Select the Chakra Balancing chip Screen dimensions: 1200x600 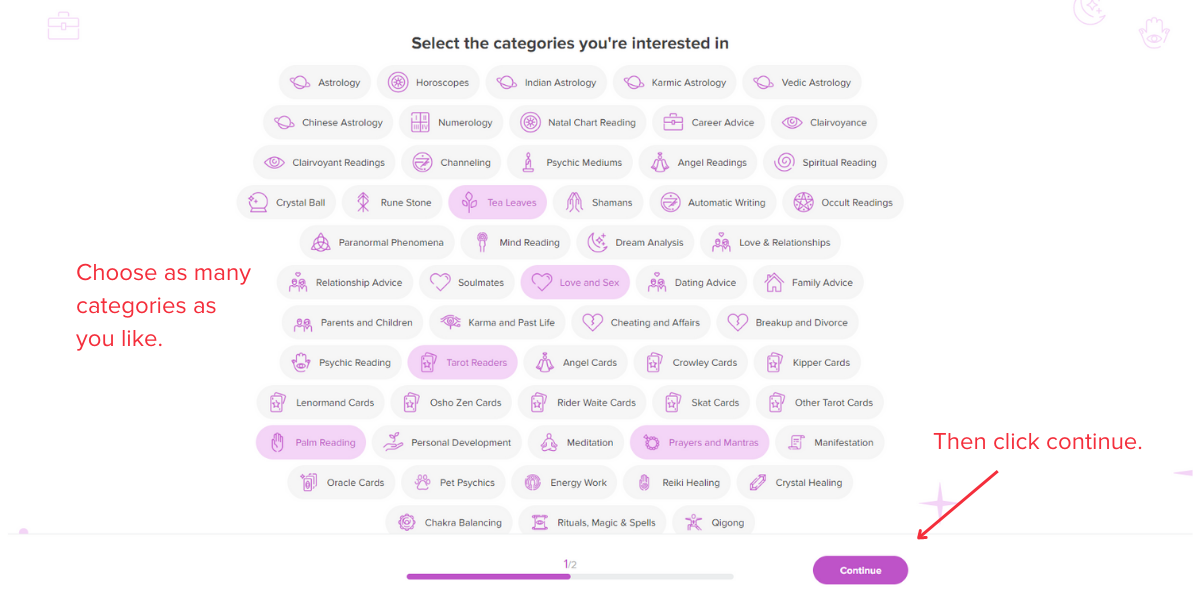coord(450,523)
